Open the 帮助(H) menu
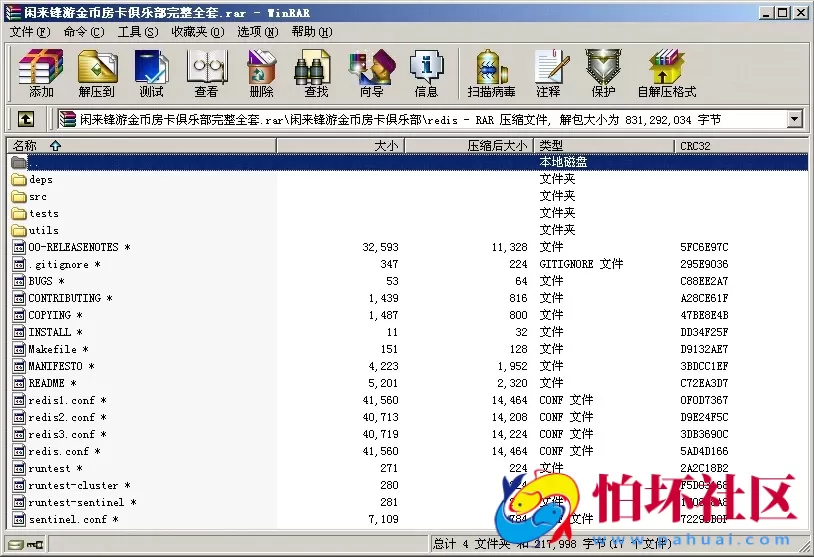This screenshot has width=814, height=557. click(311, 32)
